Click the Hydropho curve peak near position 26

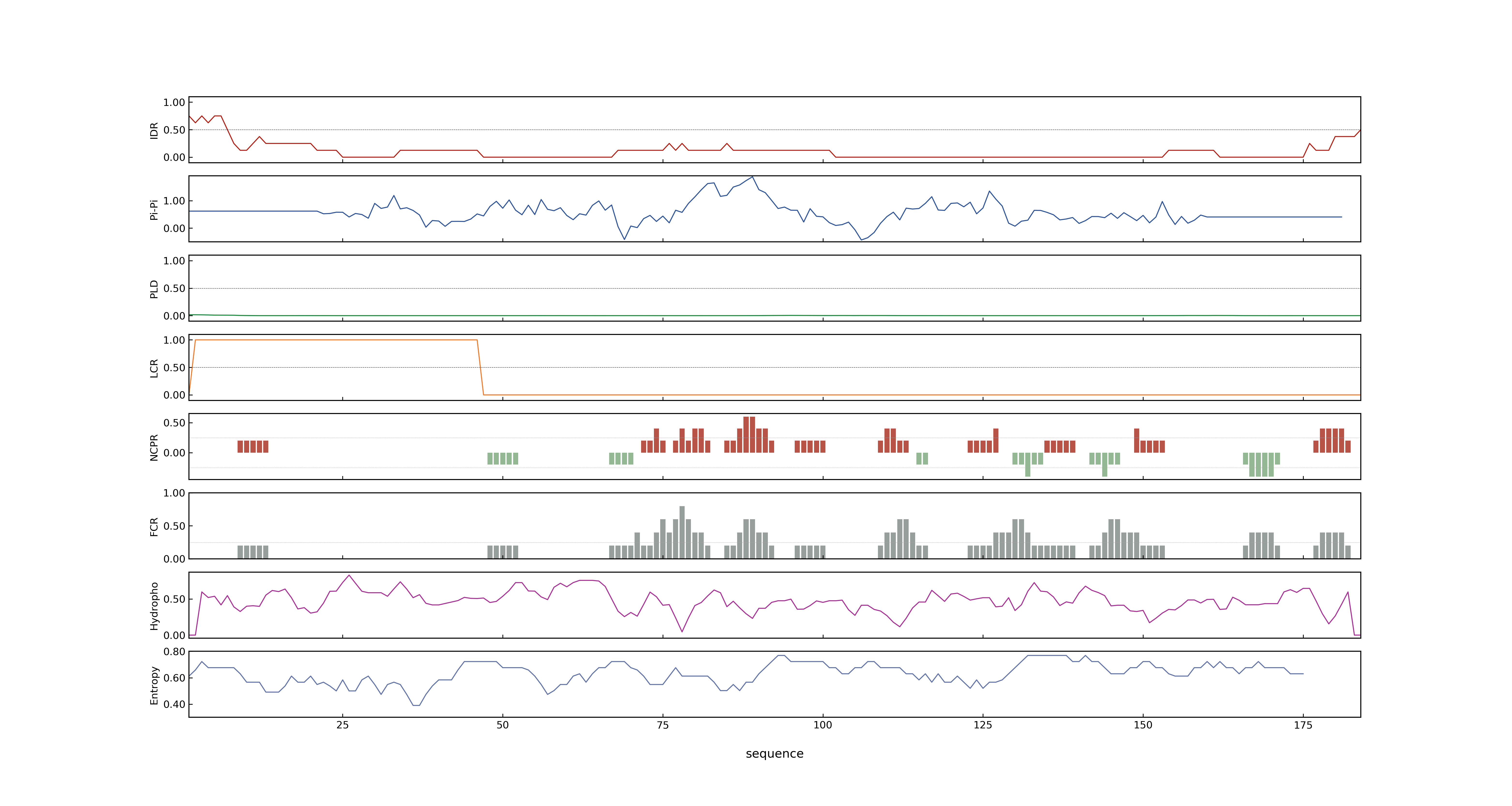(349, 576)
